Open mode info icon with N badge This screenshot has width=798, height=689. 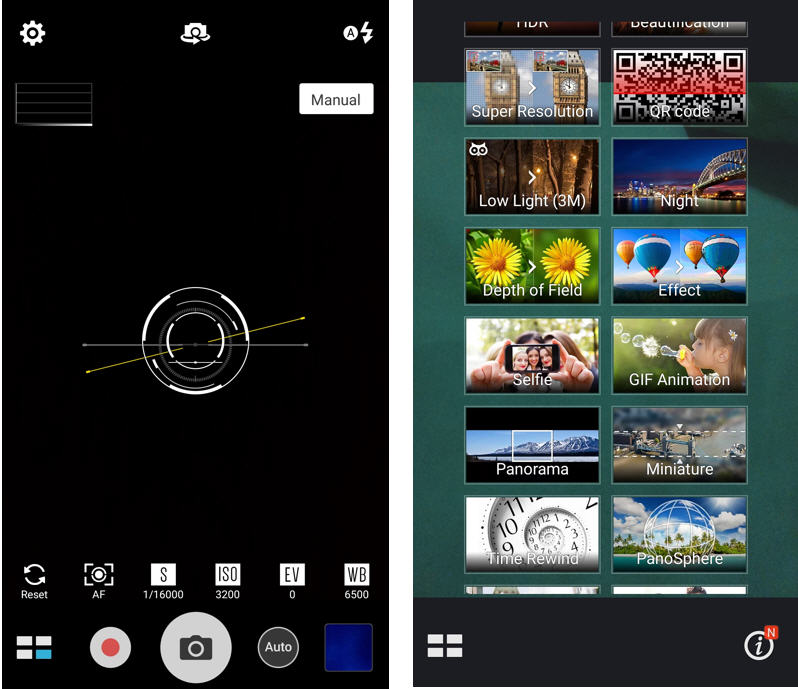(x=760, y=645)
